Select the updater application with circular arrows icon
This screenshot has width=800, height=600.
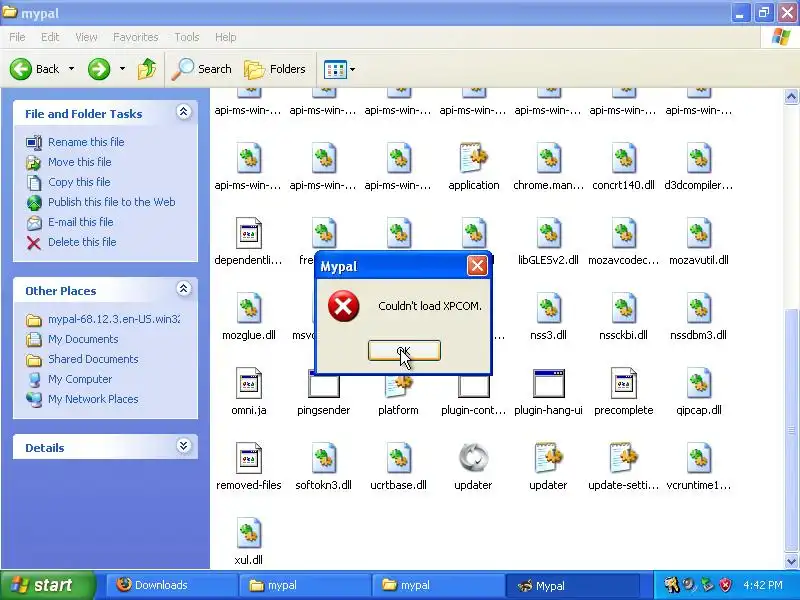coord(473,458)
